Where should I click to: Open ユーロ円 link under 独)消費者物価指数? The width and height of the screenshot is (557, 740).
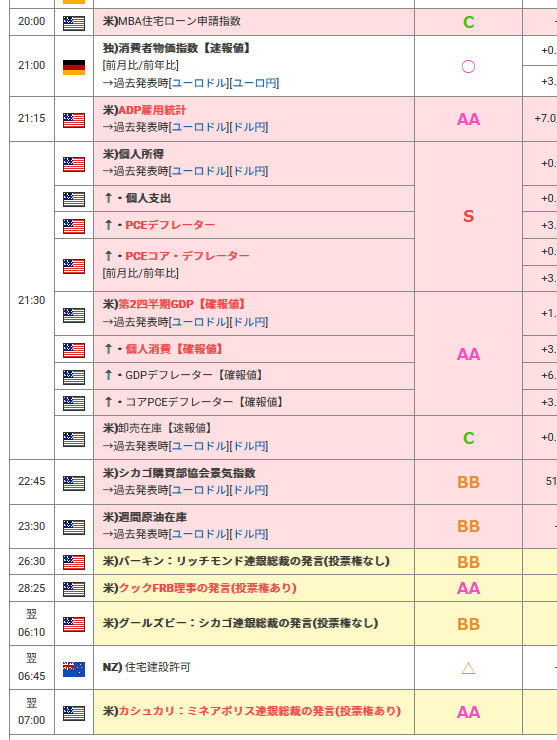point(254,83)
